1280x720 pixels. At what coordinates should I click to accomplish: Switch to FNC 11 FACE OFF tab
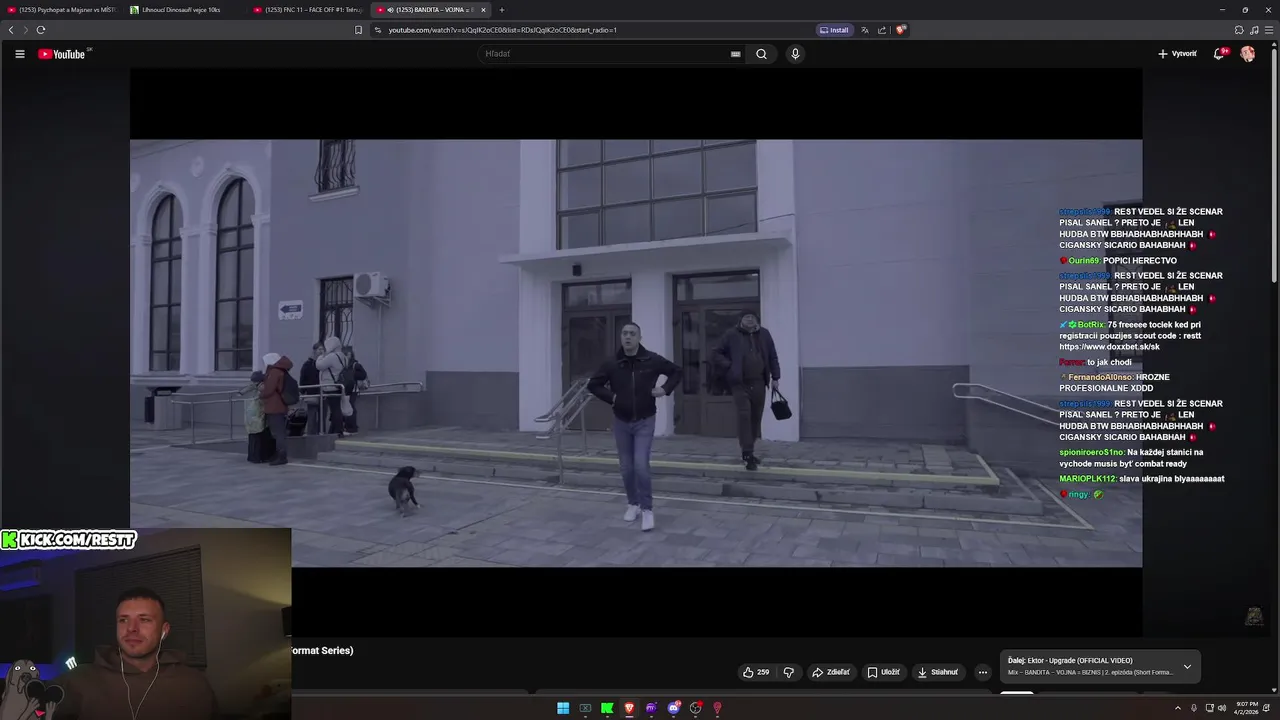(x=308, y=10)
